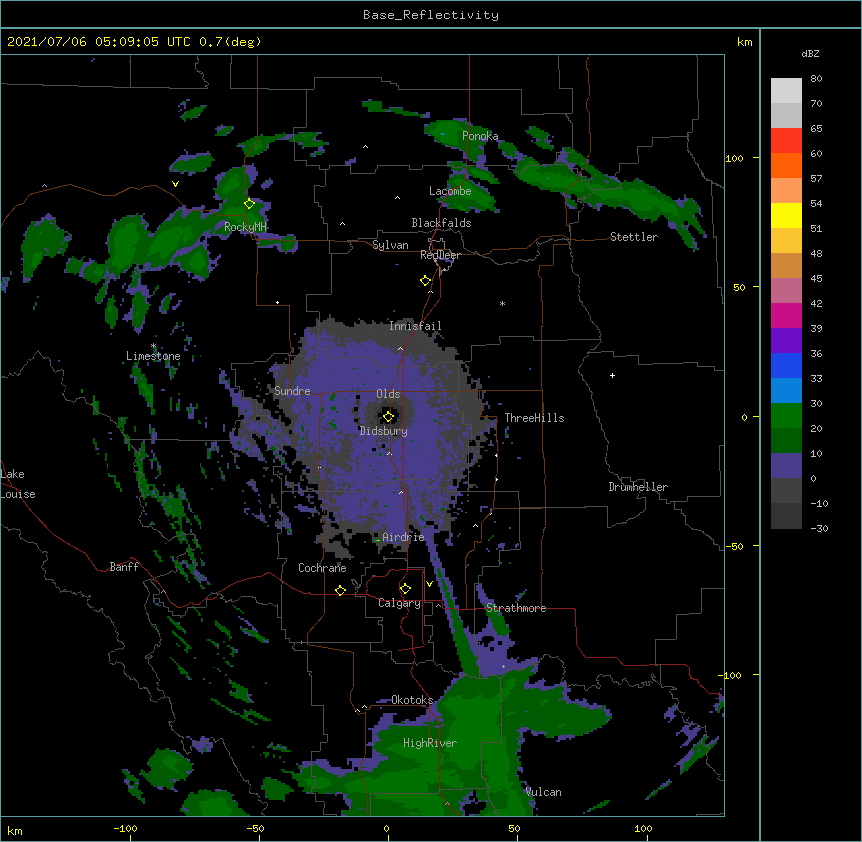Click the RockyMH label
The height and width of the screenshot is (842, 862).
pyautogui.click(x=245, y=226)
